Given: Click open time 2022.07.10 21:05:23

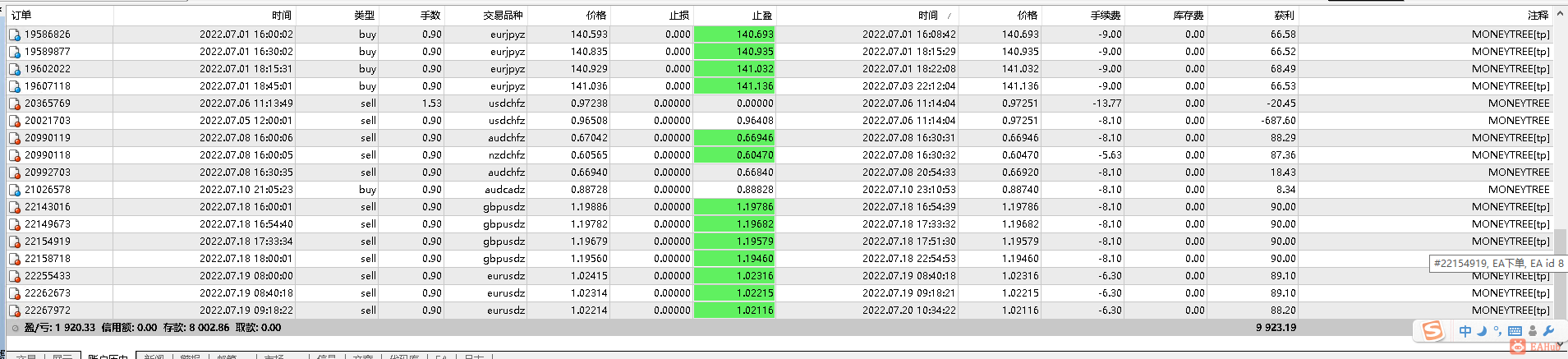Looking at the screenshot, I should click(246, 190).
